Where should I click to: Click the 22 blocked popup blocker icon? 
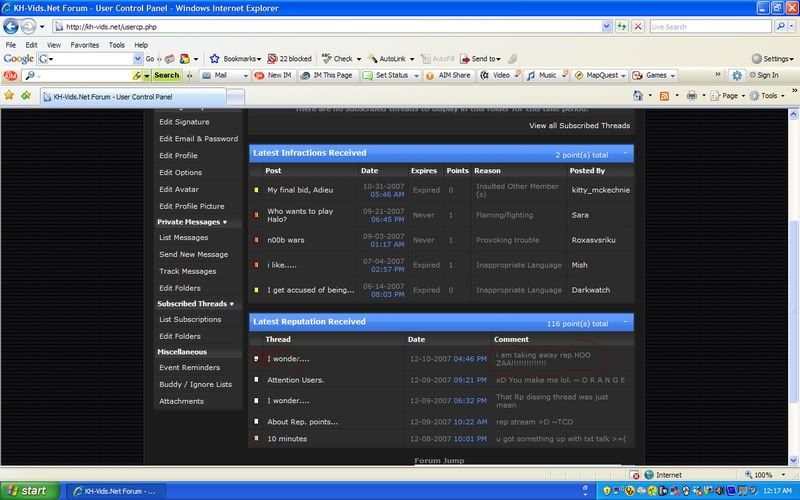point(288,59)
